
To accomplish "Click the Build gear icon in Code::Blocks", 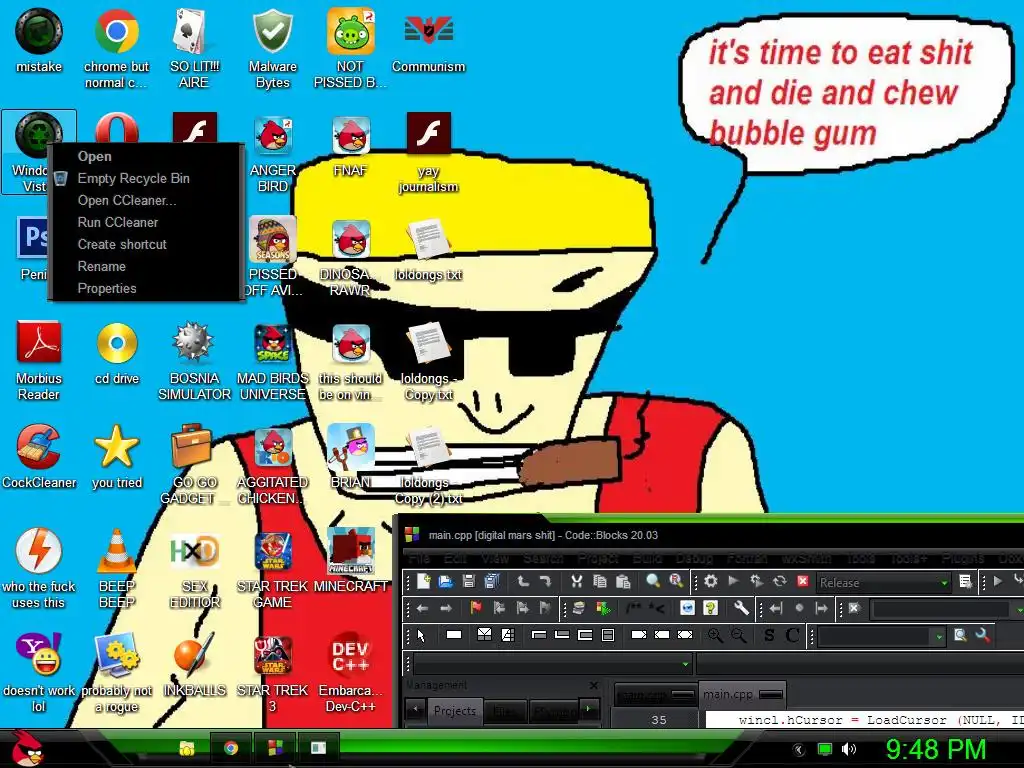I will pyautogui.click(x=711, y=581).
